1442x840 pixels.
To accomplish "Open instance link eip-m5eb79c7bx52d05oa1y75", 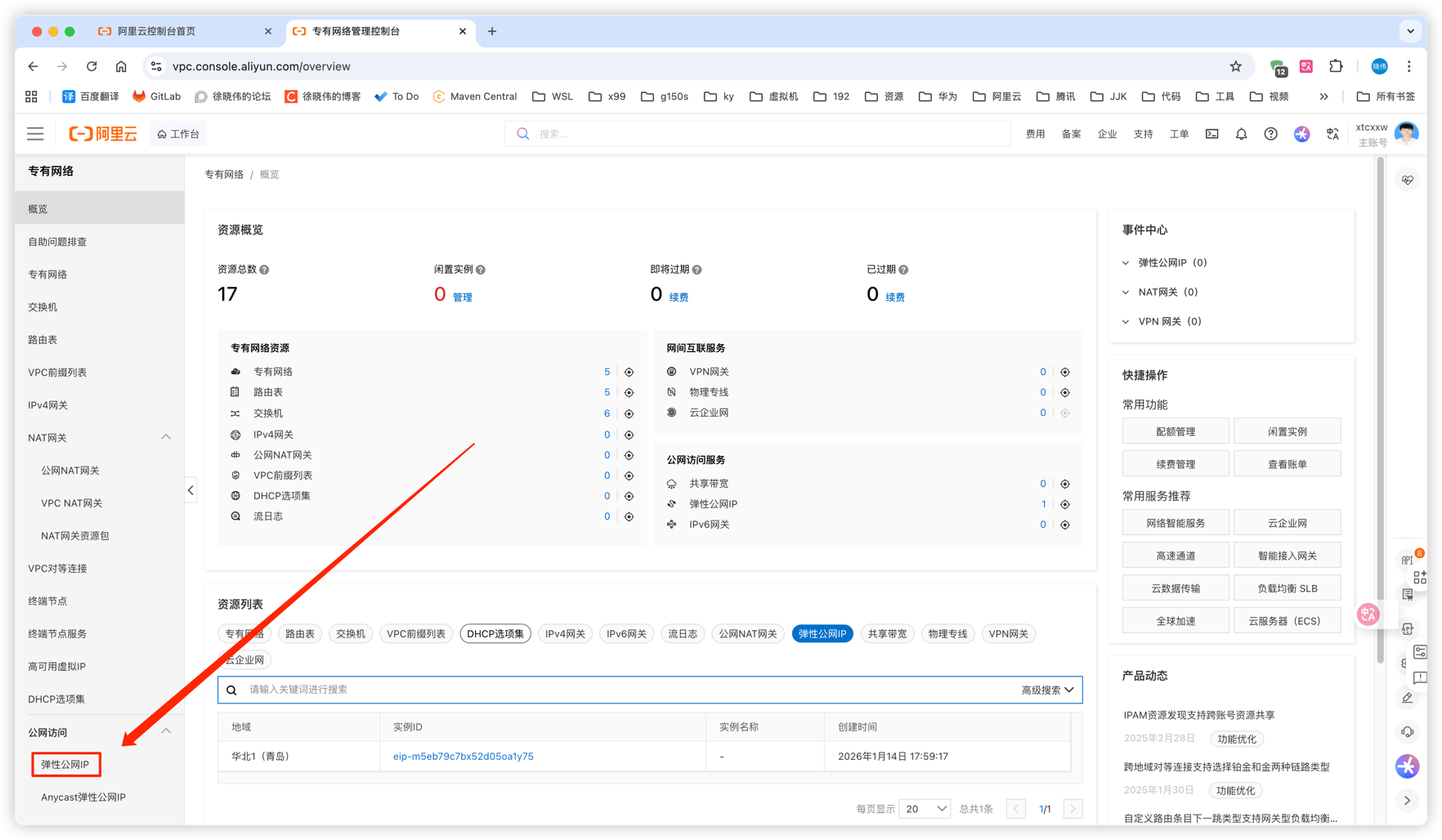I will coord(463,757).
